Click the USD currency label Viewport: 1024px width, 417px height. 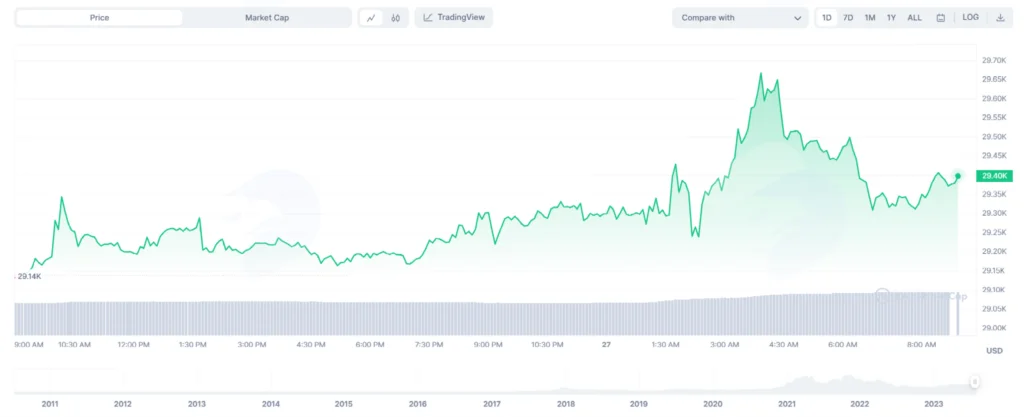pos(994,351)
